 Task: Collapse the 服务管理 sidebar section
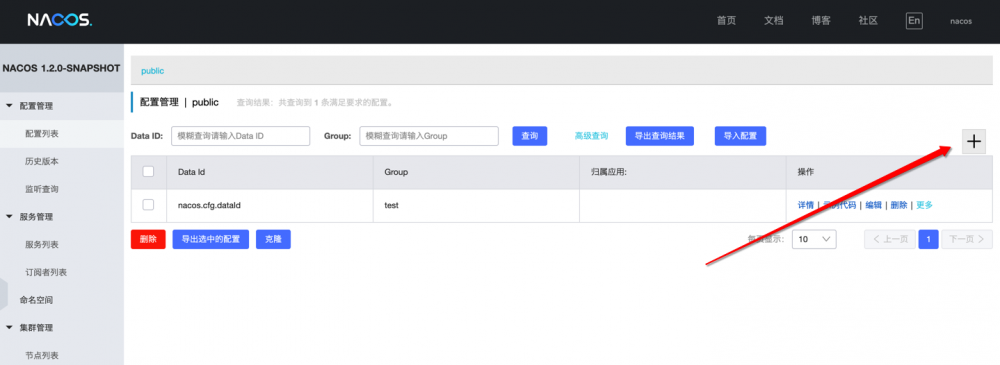click(10, 217)
